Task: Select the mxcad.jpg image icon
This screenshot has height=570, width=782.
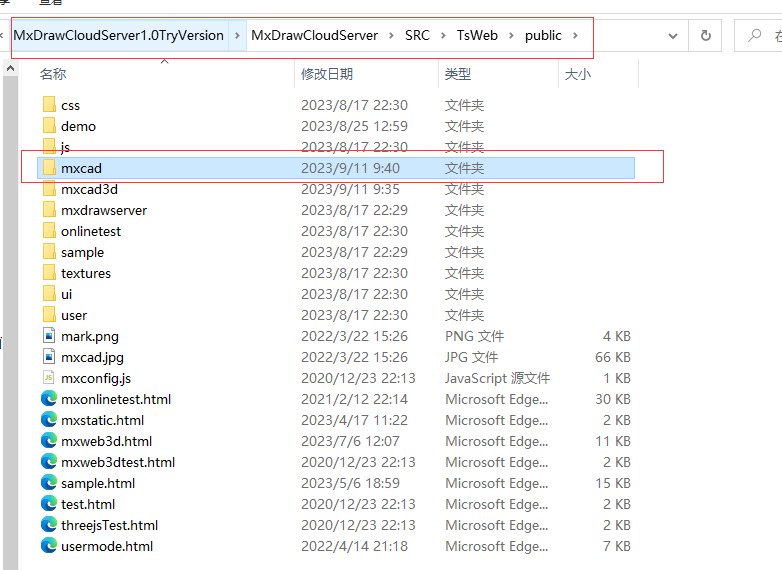Action: coord(49,357)
